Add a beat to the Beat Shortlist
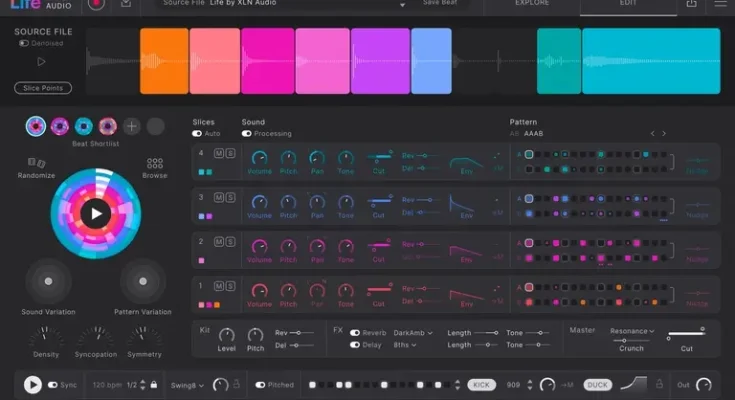Screen dimensions: 735x400 point(132,126)
